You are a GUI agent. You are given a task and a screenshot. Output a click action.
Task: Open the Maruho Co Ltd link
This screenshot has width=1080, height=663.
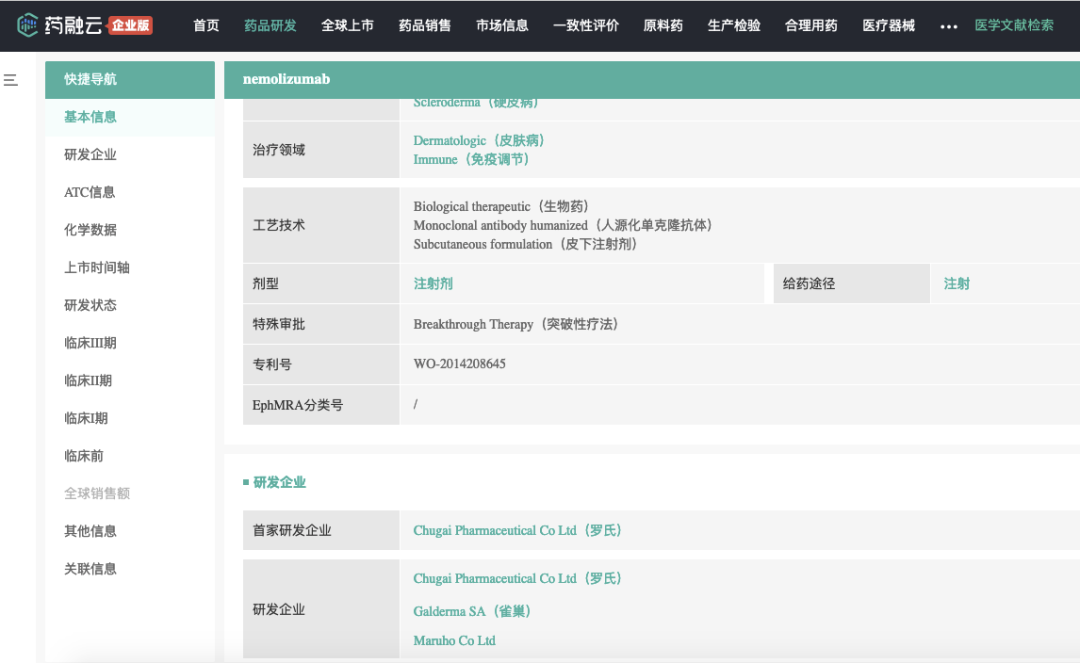tap(454, 640)
